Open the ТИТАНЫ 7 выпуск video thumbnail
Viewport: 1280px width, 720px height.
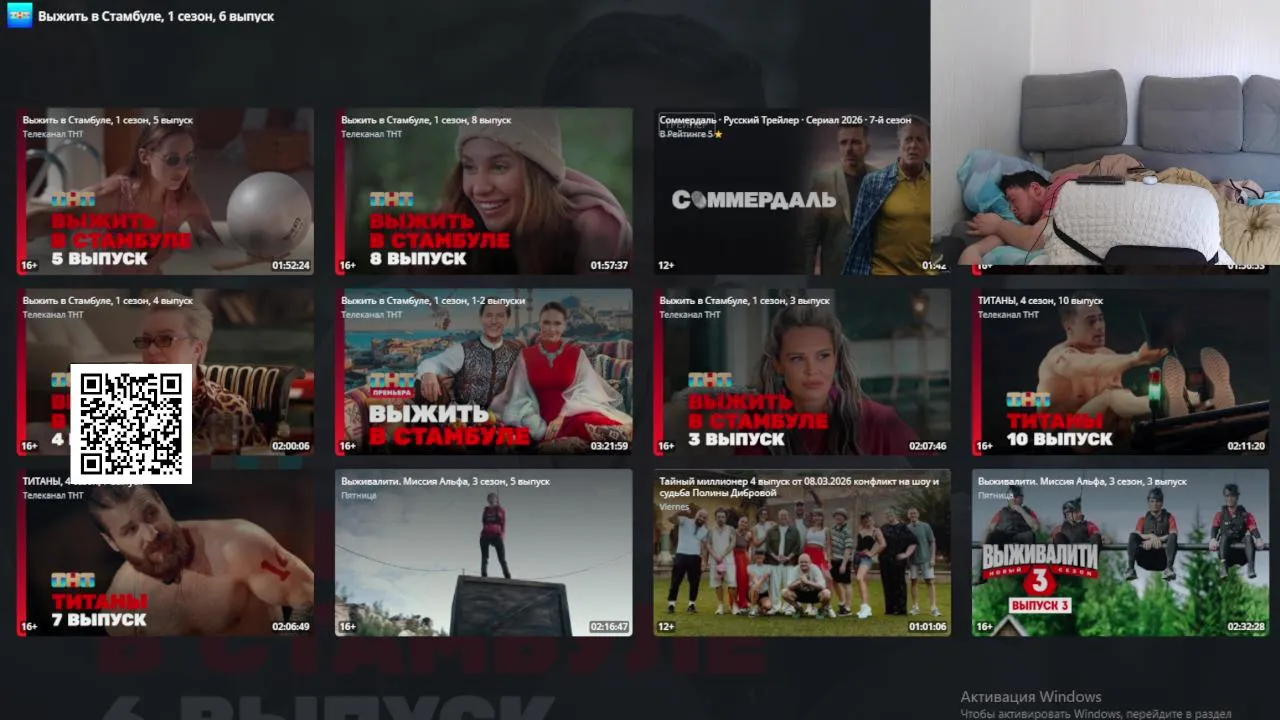pyautogui.click(x=166, y=553)
